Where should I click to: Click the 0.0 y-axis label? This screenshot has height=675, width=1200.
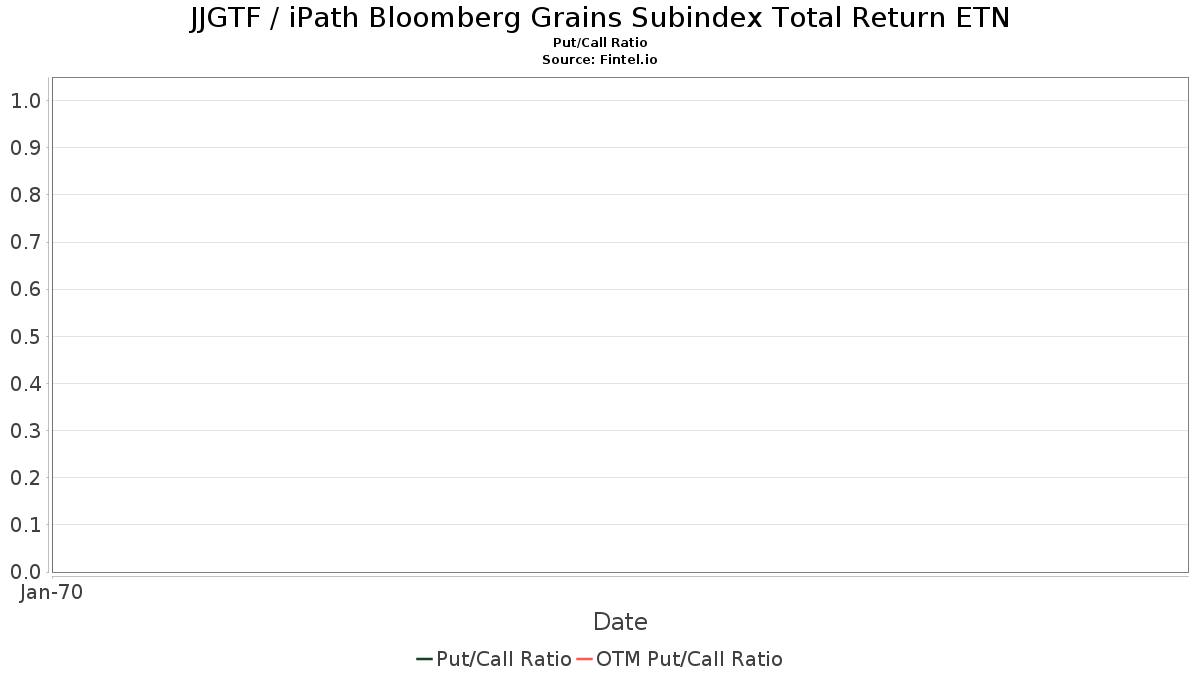pyautogui.click(x=25, y=571)
